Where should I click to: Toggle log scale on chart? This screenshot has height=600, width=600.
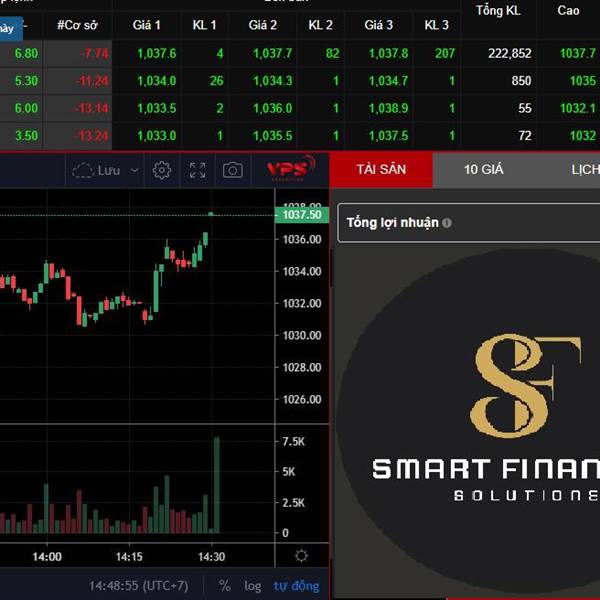point(253,586)
